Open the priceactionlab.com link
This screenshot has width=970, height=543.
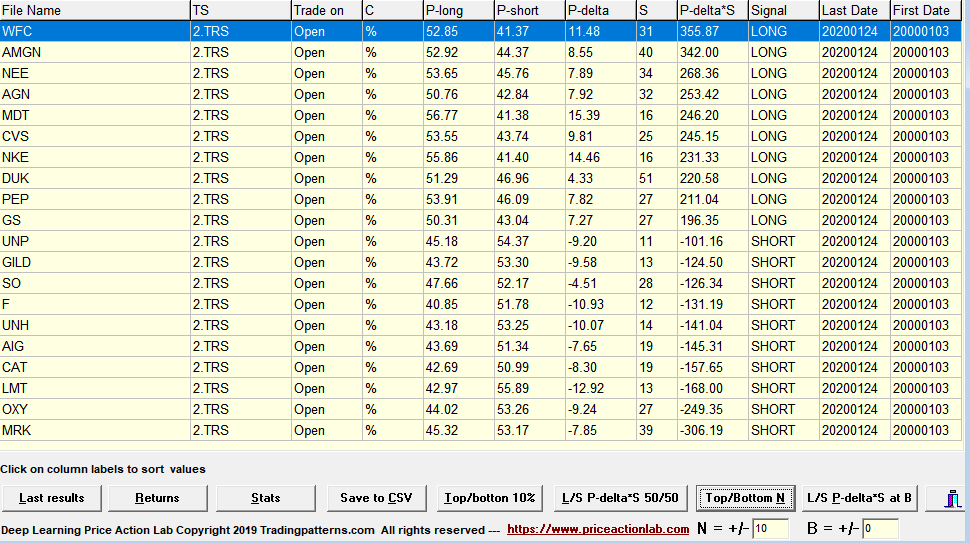[x=598, y=529]
